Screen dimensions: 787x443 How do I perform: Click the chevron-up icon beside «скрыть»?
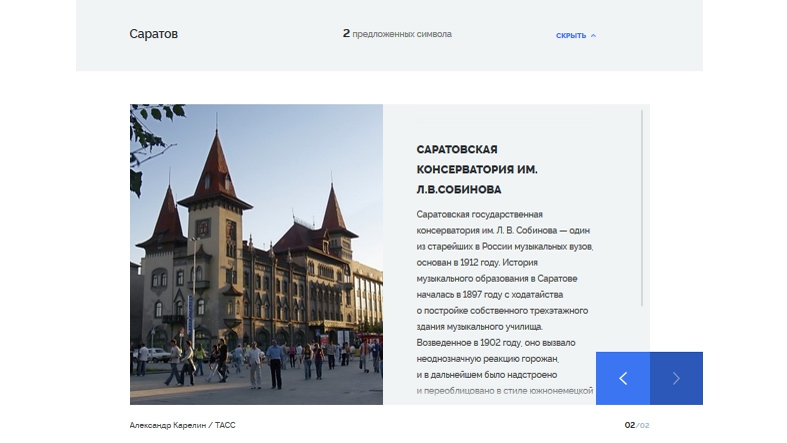[x=594, y=35]
